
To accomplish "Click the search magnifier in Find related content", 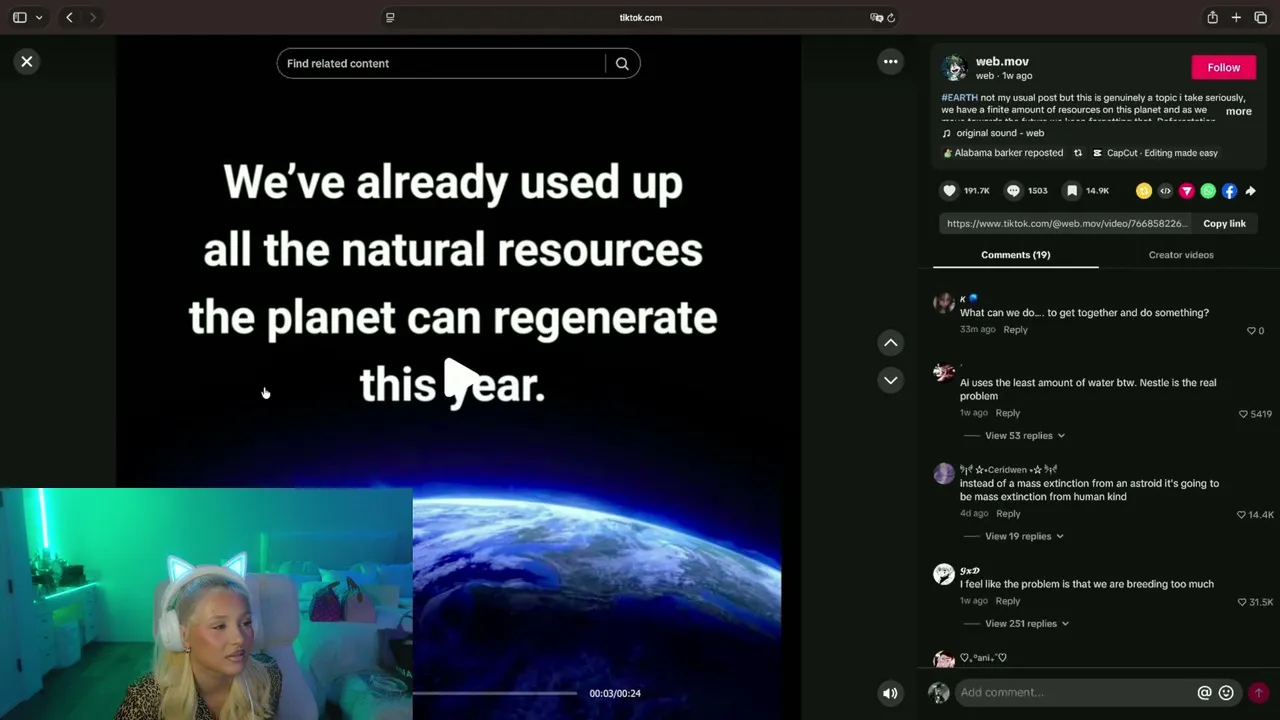I will tap(622, 64).
